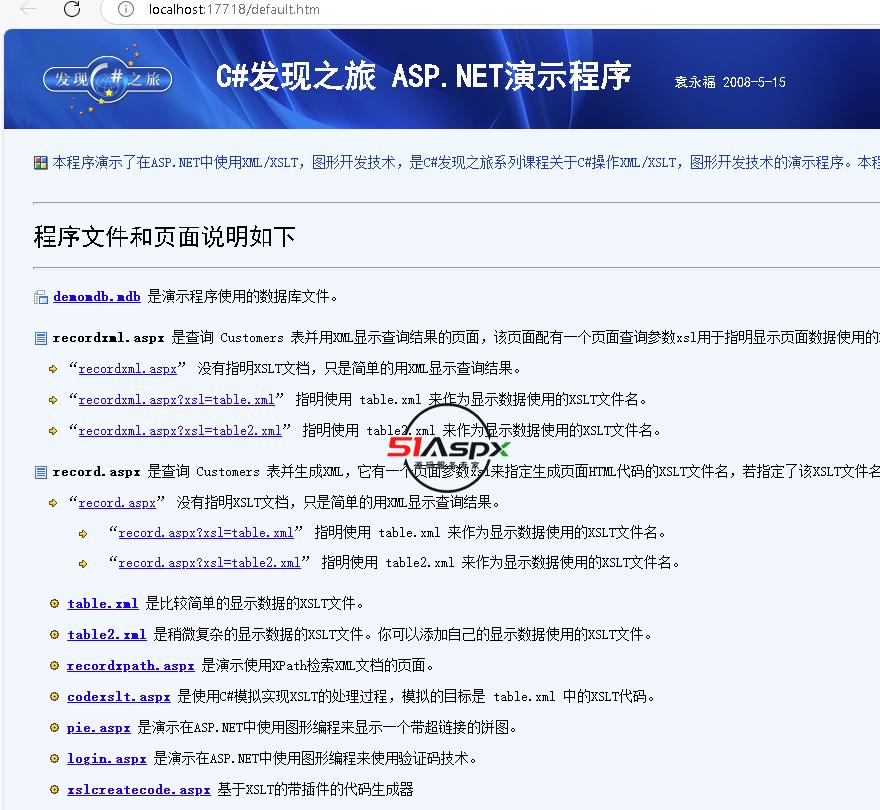
Task: Click arrow bullet beside record.aspx?xsl=table.xml
Action: (83, 534)
